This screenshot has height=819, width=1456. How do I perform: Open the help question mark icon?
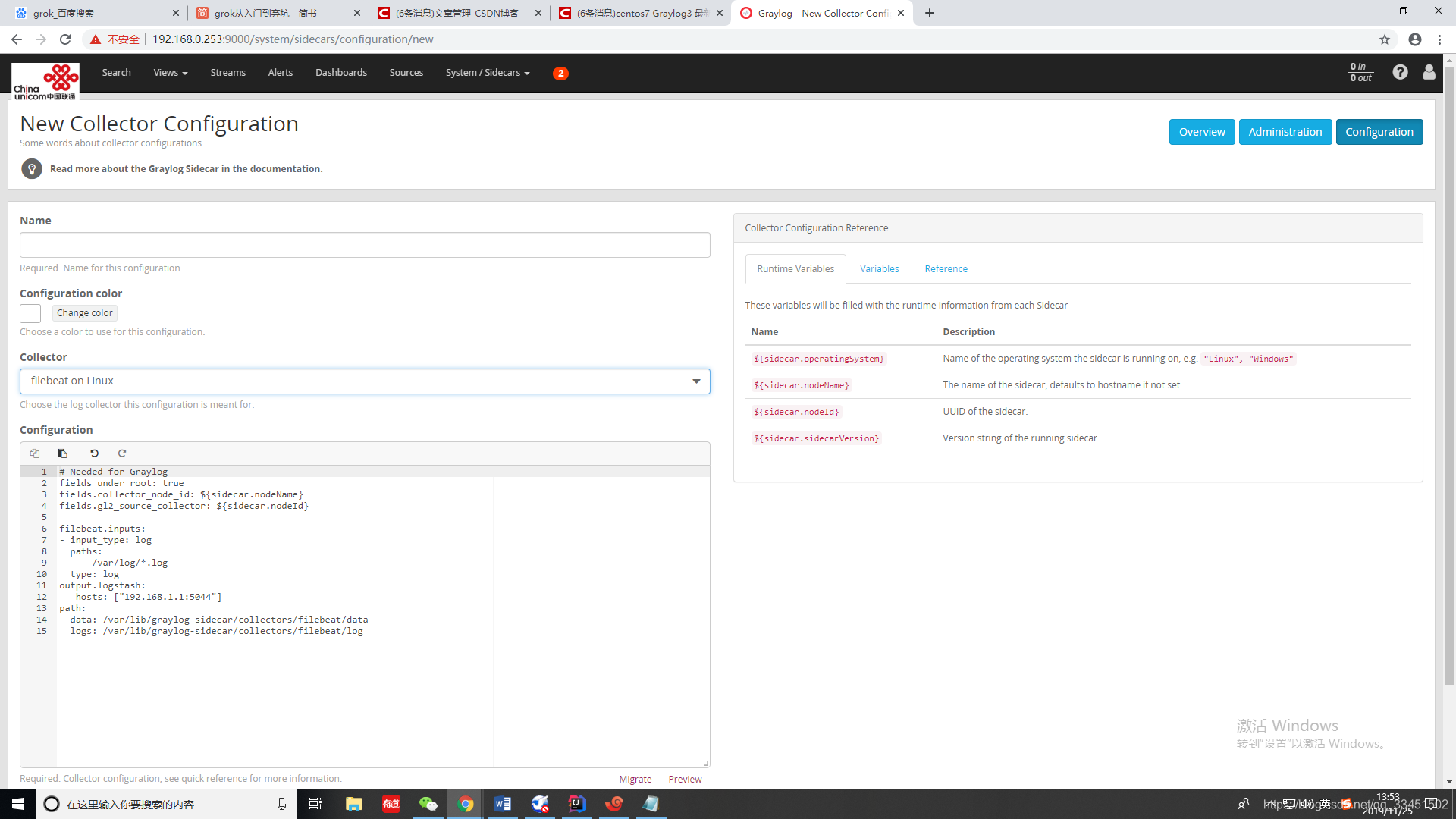pos(1400,72)
